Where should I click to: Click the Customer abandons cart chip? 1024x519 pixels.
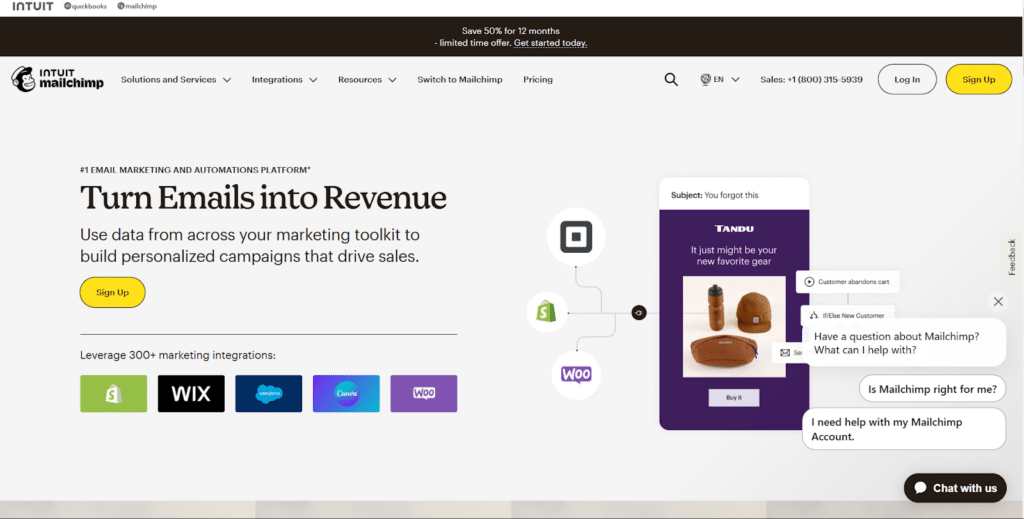tap(847, 282)
